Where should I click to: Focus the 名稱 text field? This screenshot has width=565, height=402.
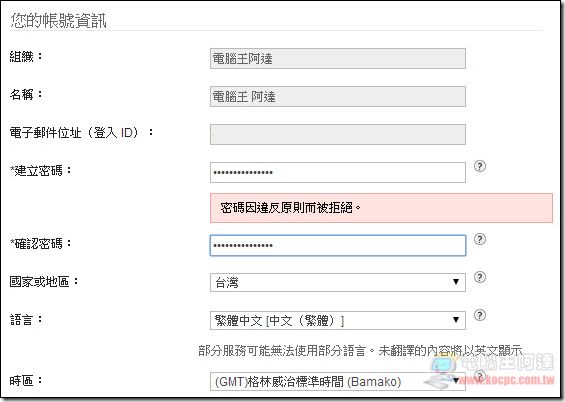[338, 97]
